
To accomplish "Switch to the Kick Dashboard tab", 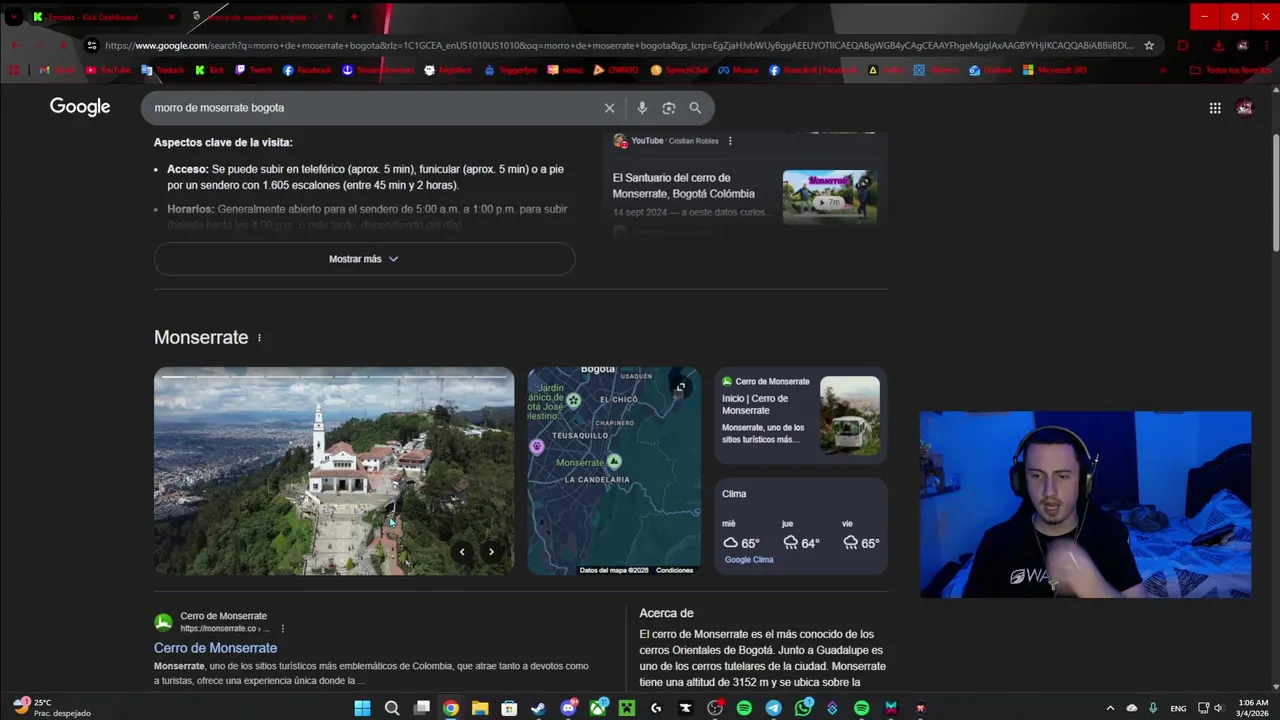I will click(104, 17).
